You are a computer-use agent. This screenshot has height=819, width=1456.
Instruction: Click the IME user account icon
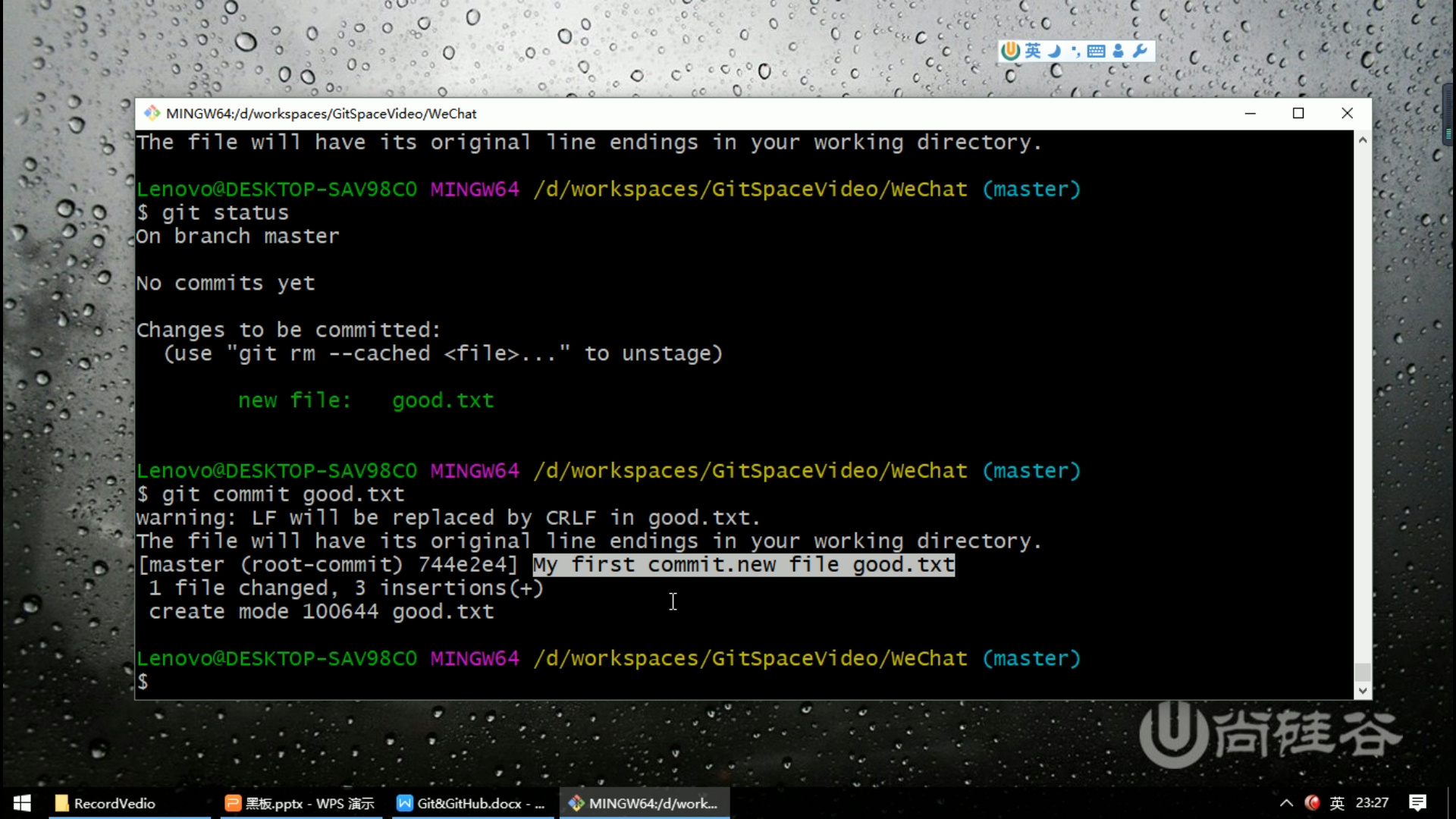point(1118,51)
